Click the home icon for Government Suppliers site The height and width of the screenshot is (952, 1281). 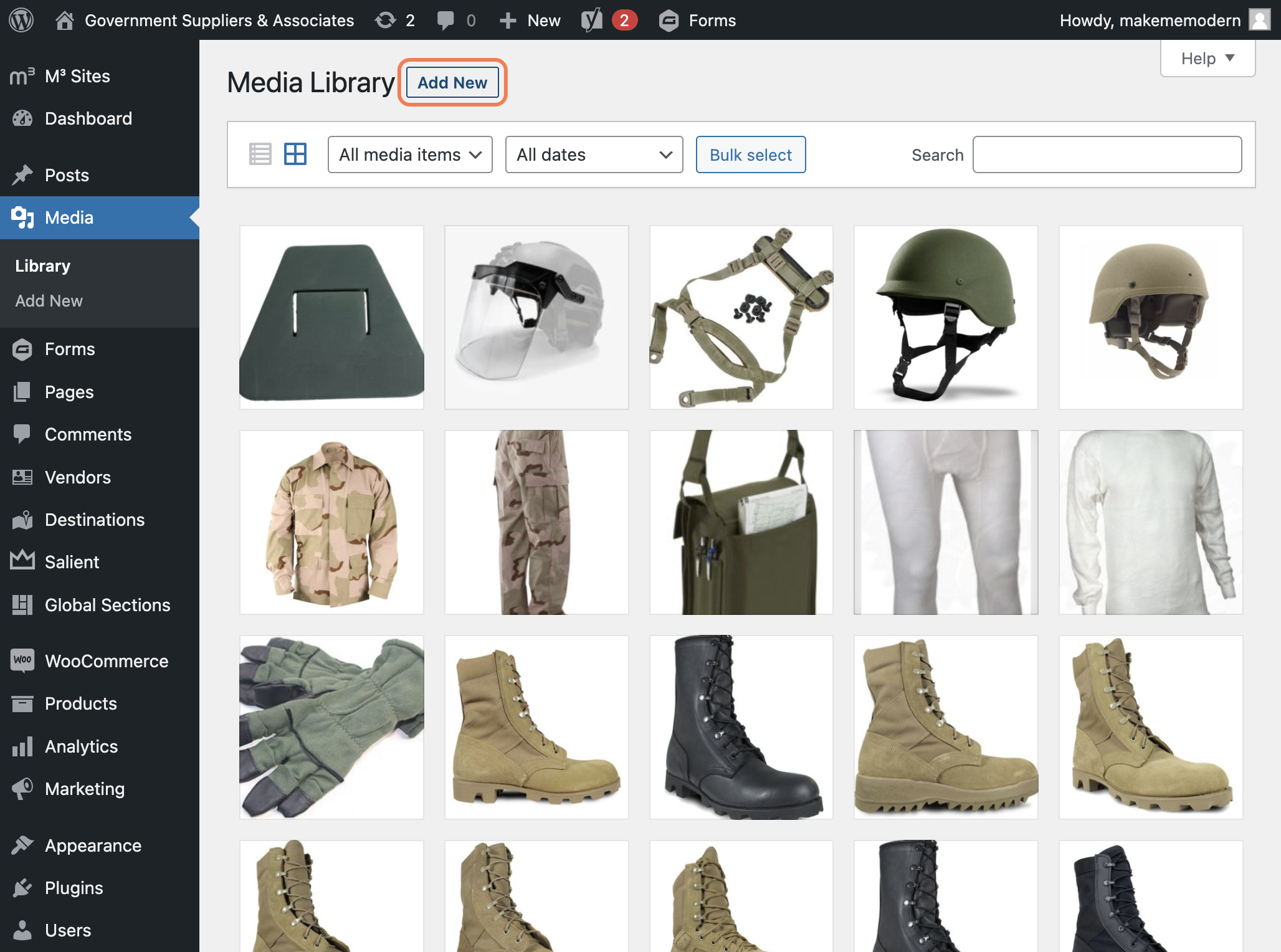(x=65, y=21)
